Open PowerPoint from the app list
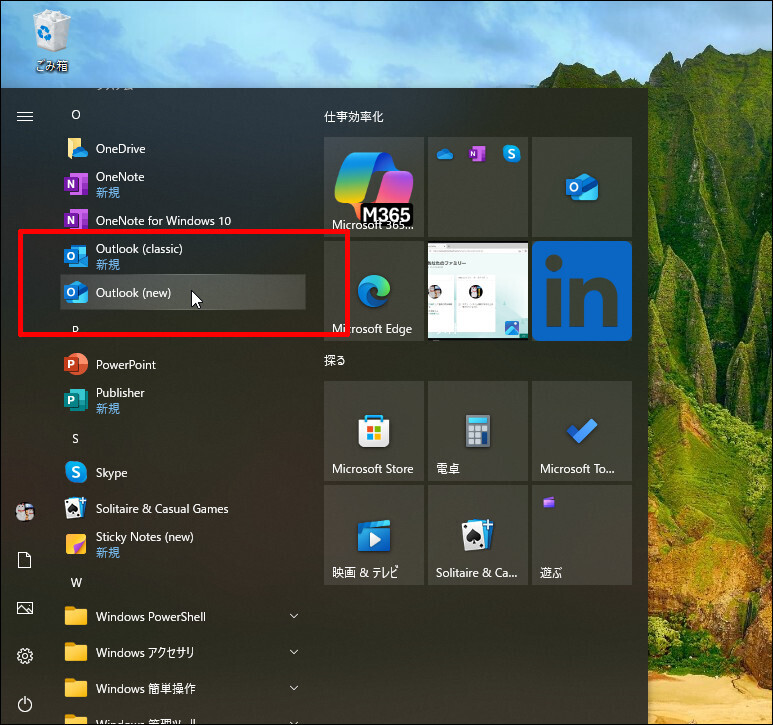The width and height of the screenshot is (773, 725). click(183, 364)
